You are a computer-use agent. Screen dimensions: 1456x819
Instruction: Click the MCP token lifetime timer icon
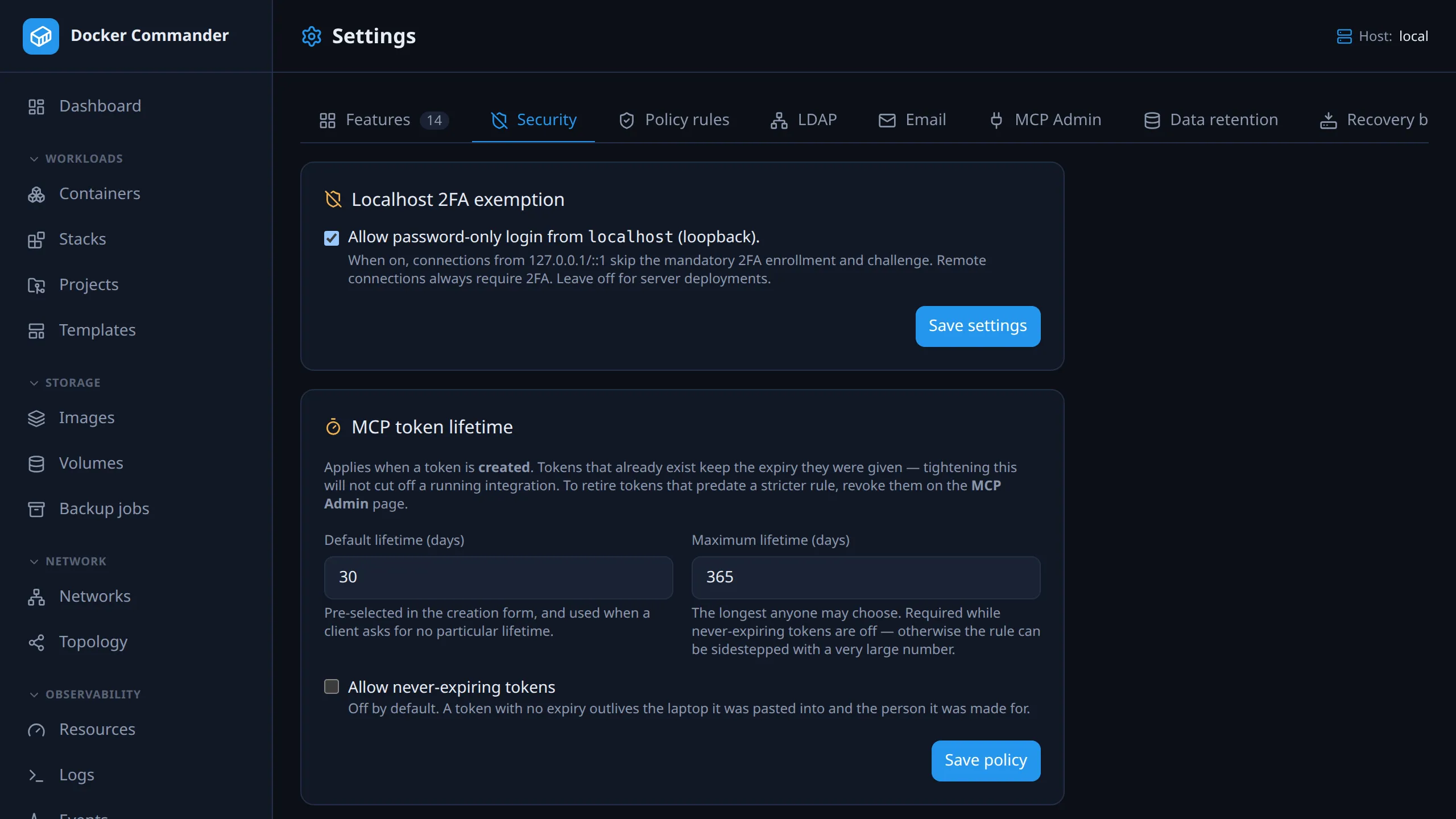click(x=333, y=427)
